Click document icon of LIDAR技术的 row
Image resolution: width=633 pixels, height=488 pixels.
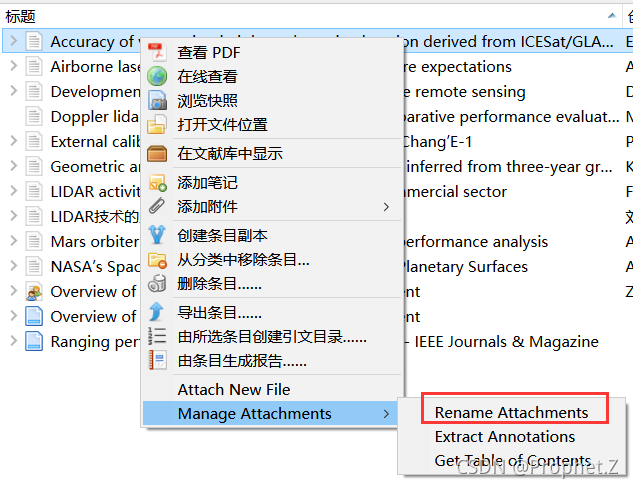(34, 216)
